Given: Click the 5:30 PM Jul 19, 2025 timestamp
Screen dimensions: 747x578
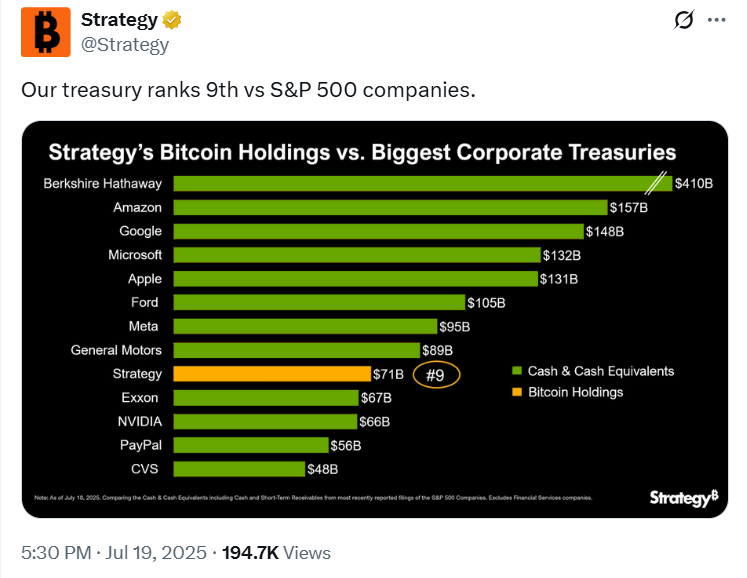Looking at the screenshot, I should tap(114, 553).
